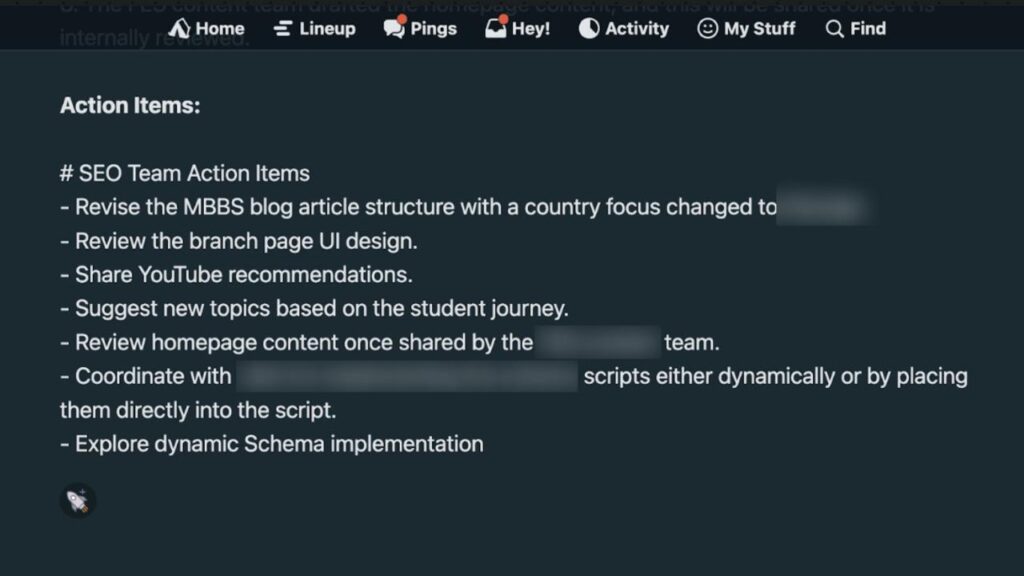1024x576 pixels.
Task: Click the "Share YouTube recommendations" line
Action: (x=243, y=274)
